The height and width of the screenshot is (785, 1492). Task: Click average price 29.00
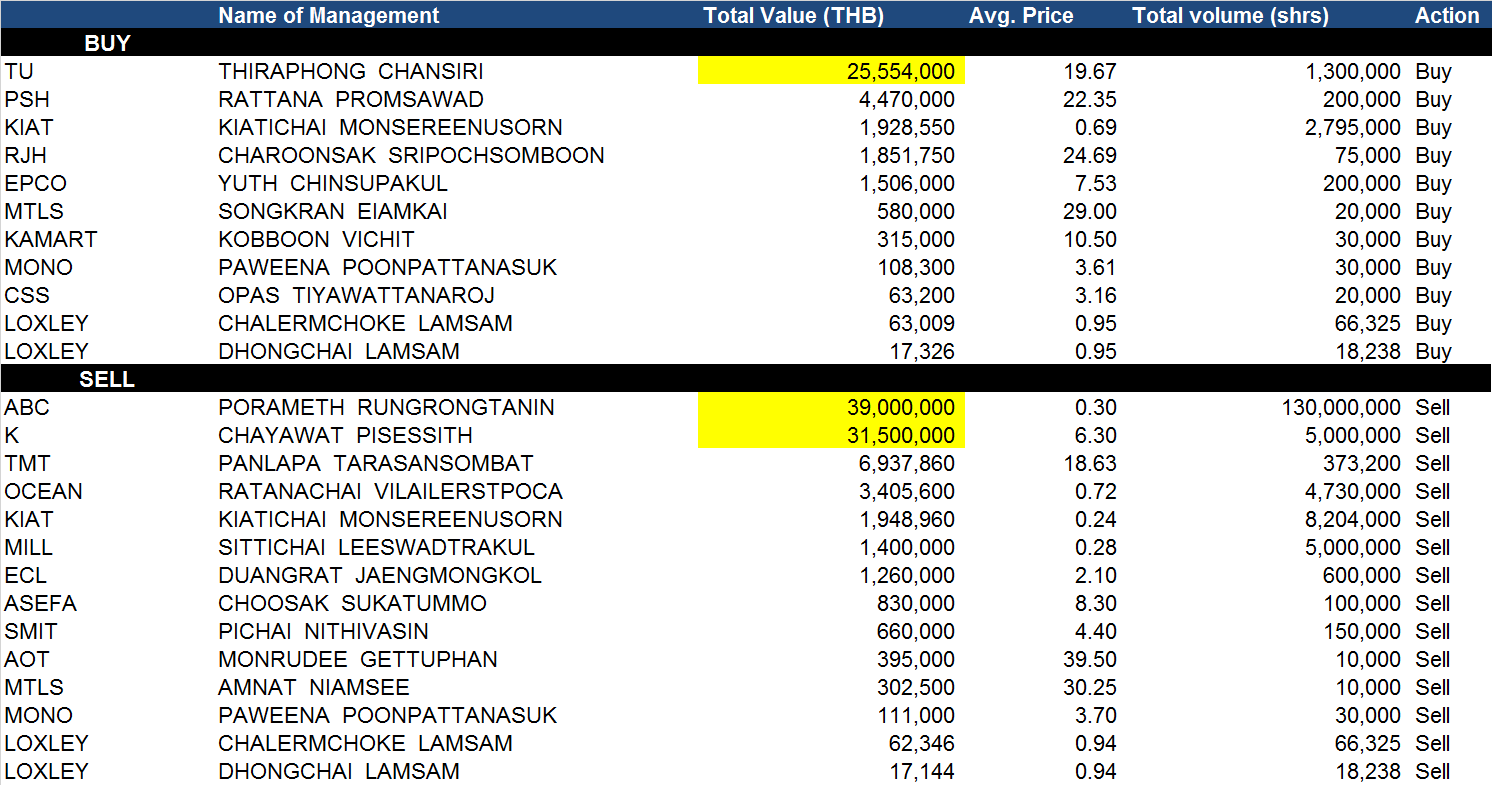[x=1092, y=211]
